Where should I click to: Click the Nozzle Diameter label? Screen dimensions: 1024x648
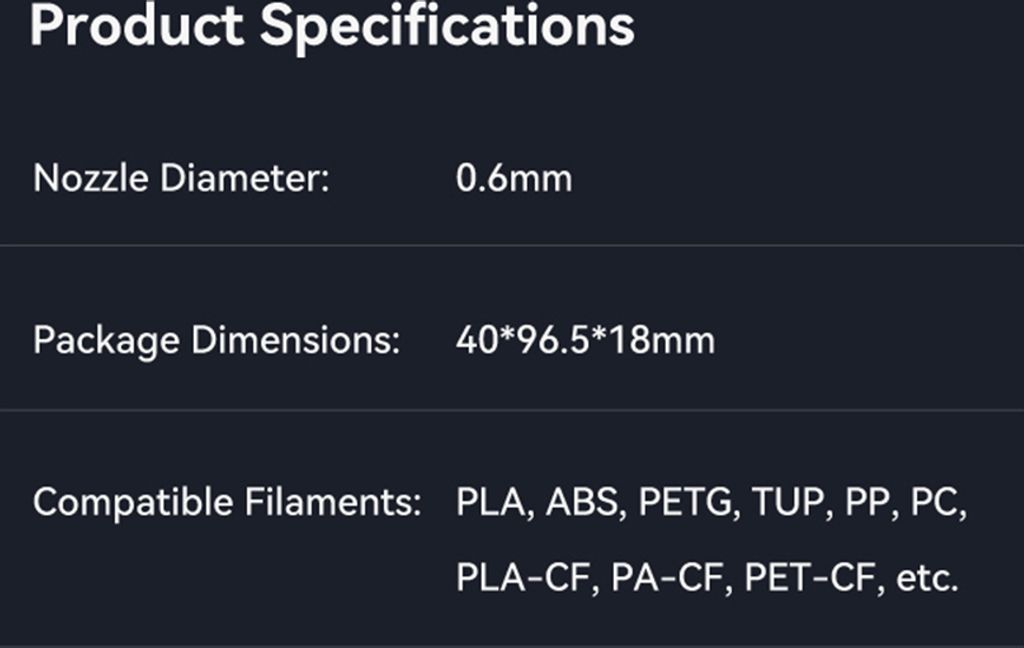coord(181,179)
